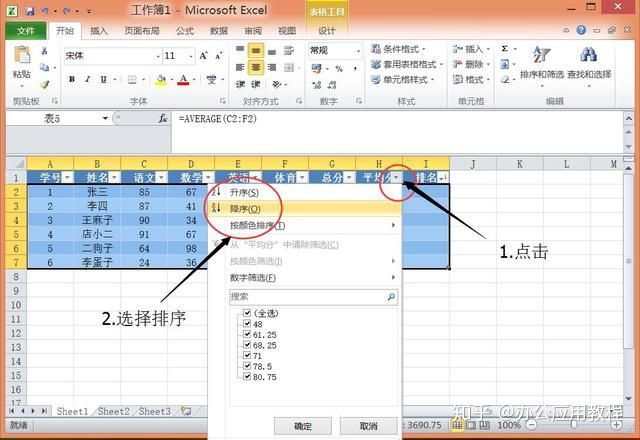Click the Format Painter brush icon
The image size is (640, 440).
click(x=44, y=84)
